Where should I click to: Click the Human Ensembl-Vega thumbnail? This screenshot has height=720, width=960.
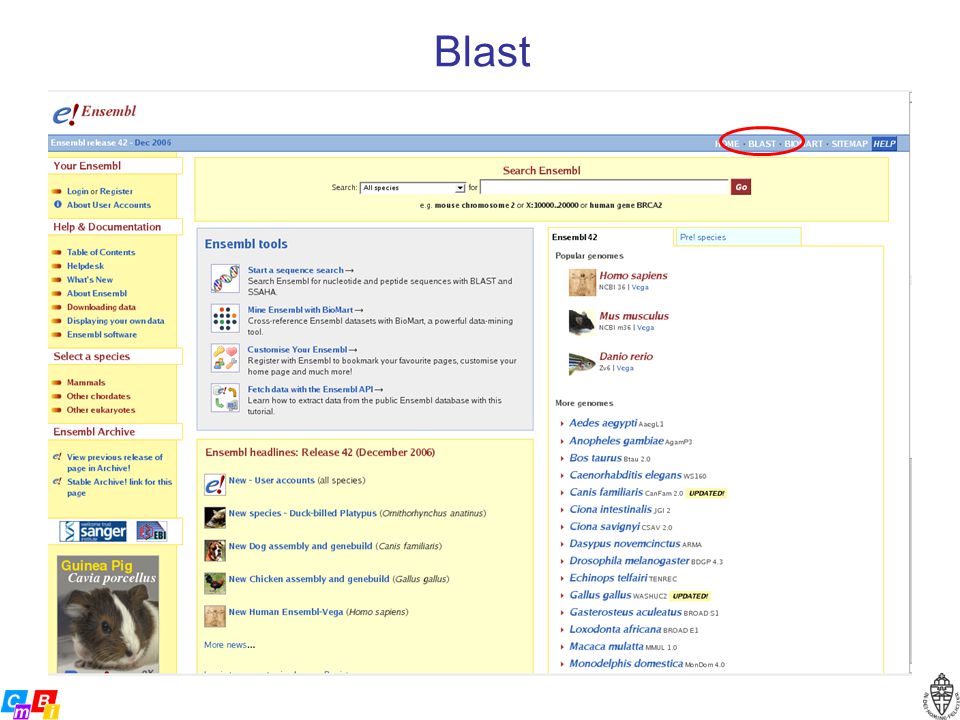(x=215, y=616)
